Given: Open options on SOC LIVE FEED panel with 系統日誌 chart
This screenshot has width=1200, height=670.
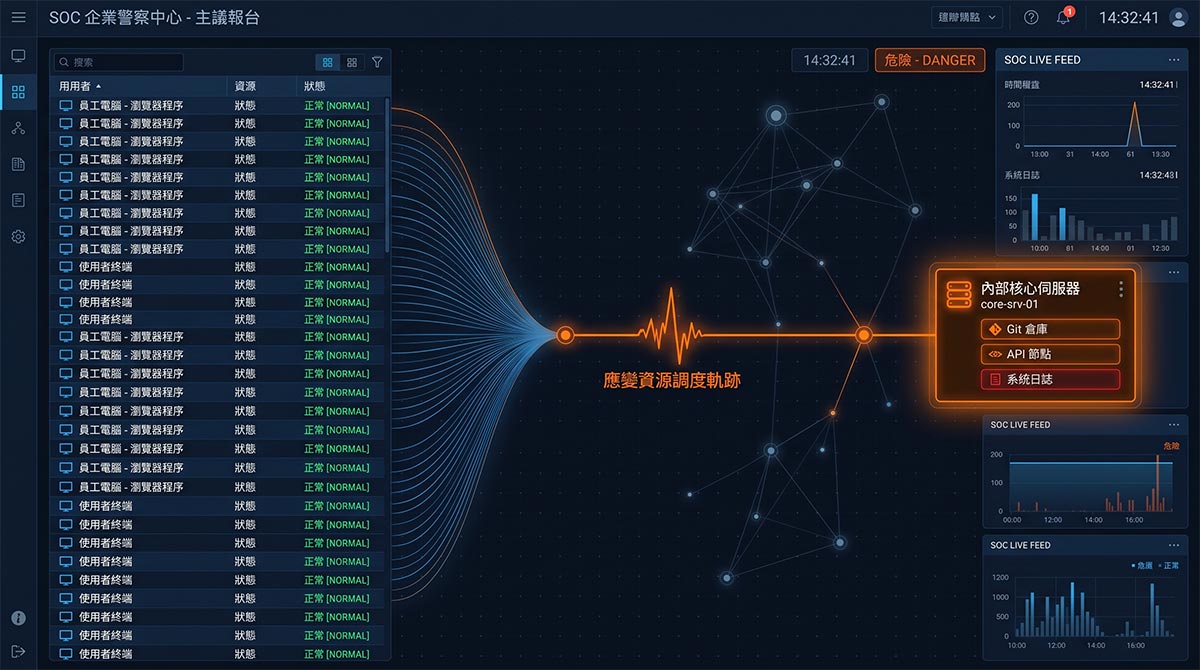Looking at the screenshot, I should 1173,60.
